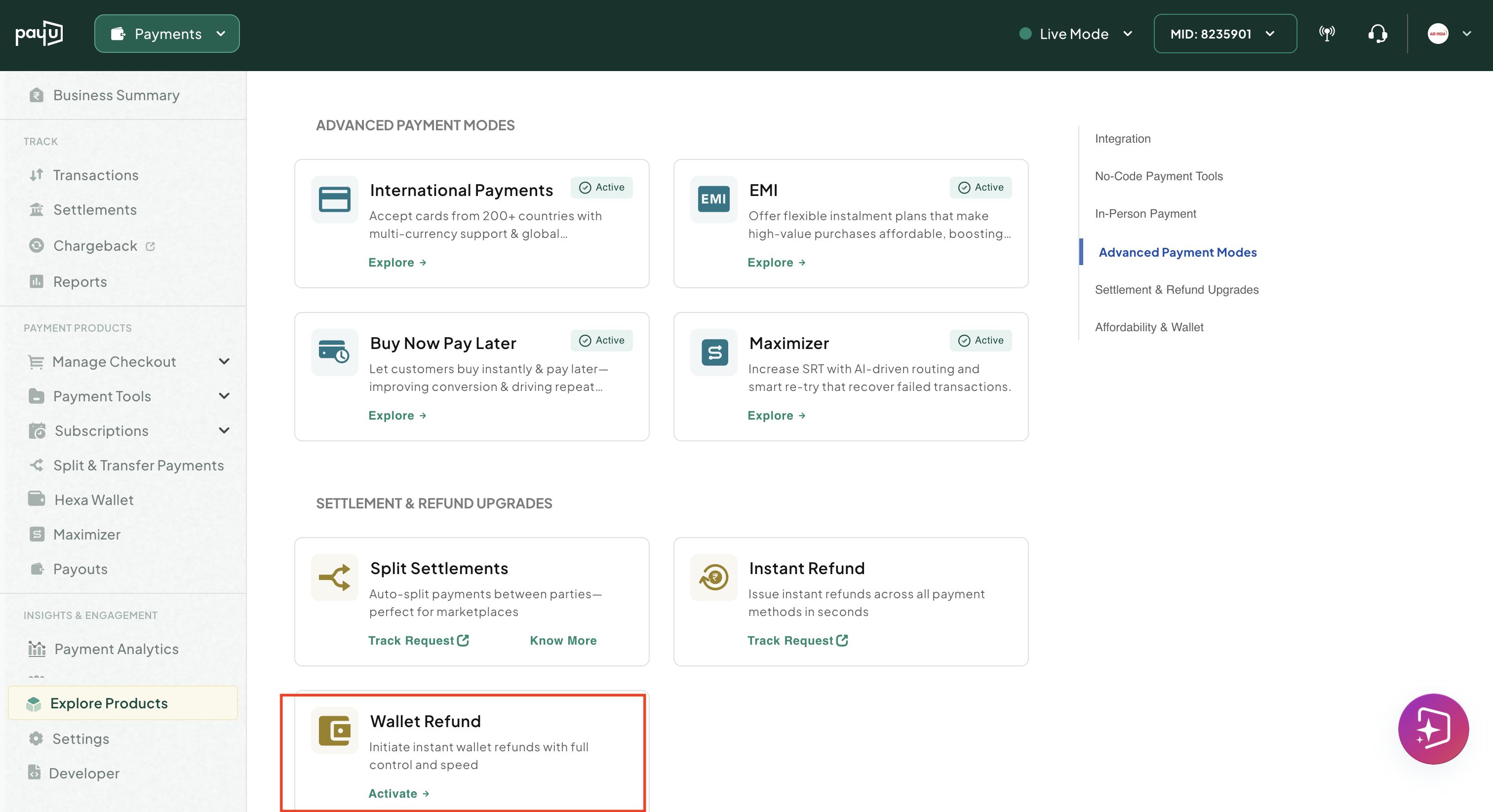Click the broadcast announcements icon
The height and width of the screenshot is (812, 1493).
pyautogui.click(x=1327, y=34)
